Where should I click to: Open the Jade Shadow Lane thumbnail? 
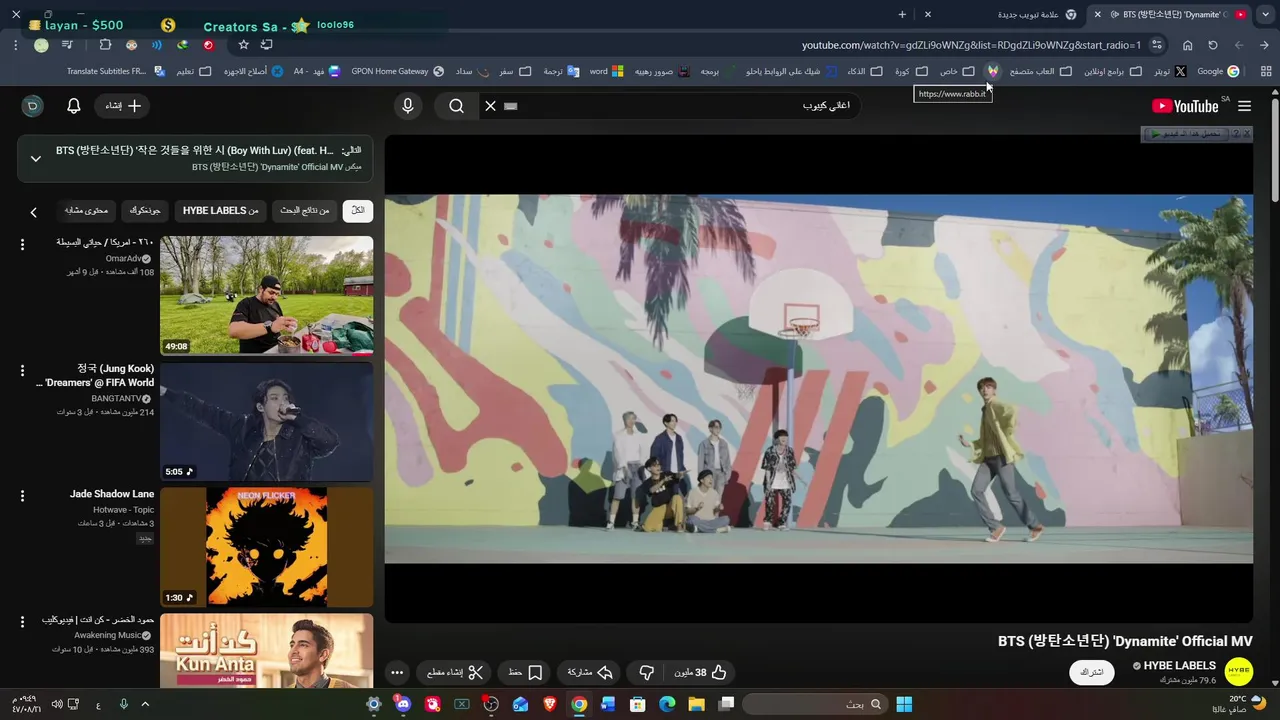(267, 547)
